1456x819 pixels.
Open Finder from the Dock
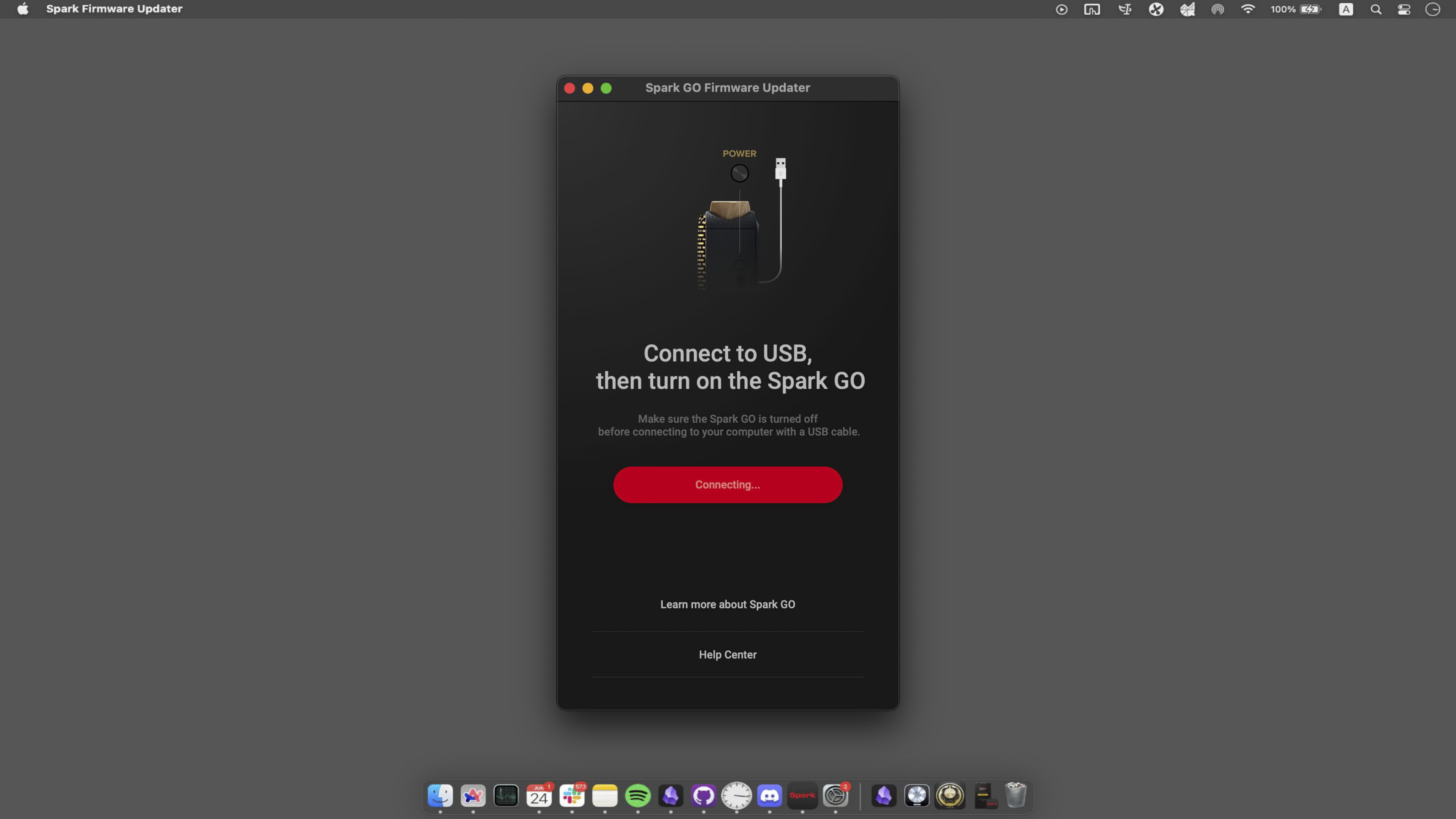[440, 796]
